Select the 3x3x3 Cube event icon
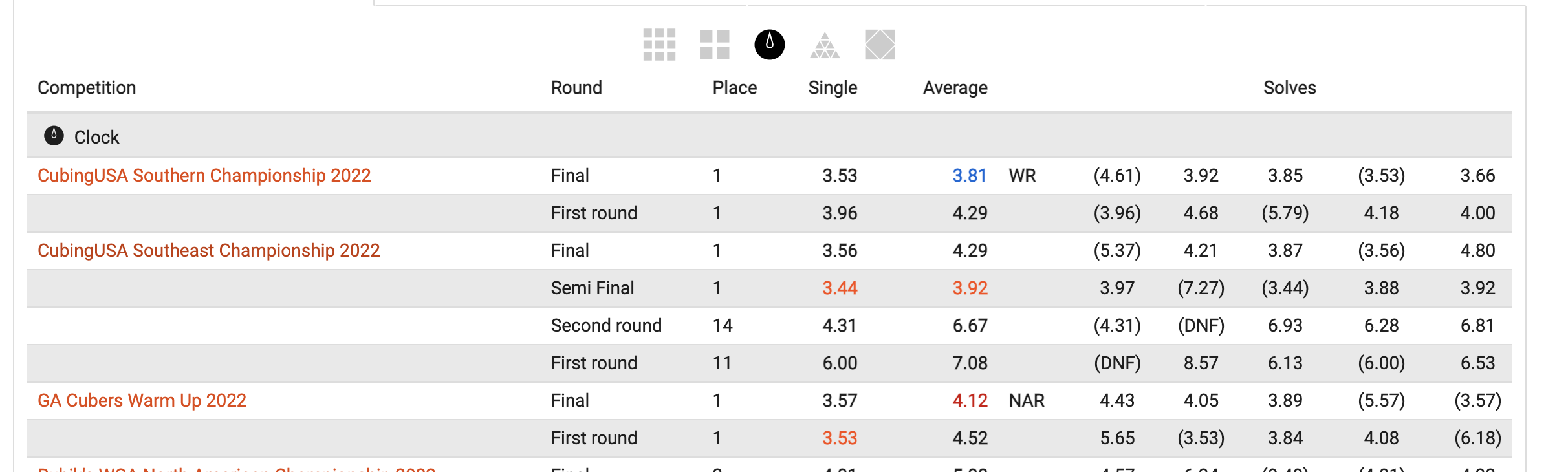 659,45
